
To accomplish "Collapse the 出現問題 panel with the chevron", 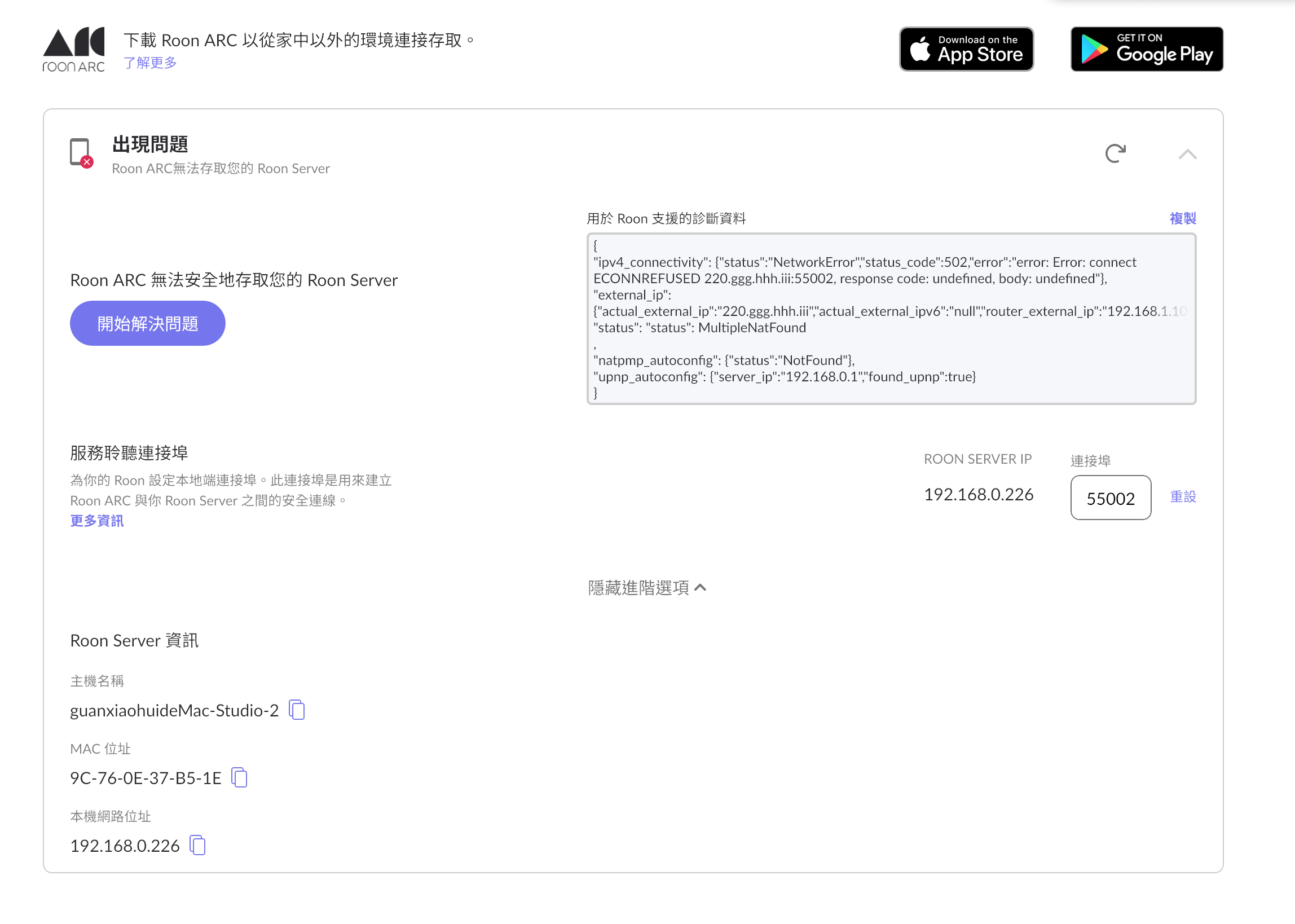I will (x=1187, y=154).
